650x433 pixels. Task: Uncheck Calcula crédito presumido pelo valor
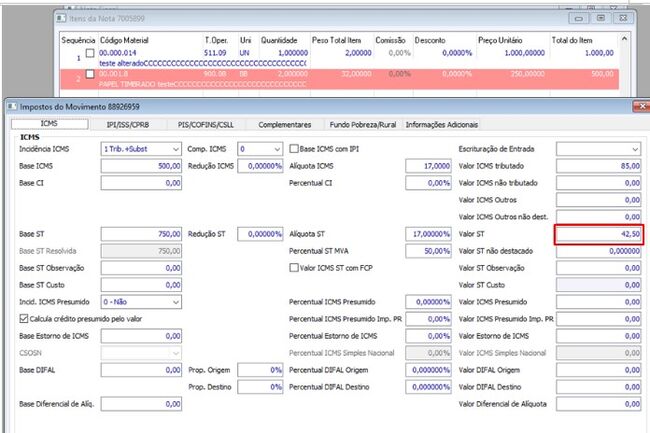[24, 319]
